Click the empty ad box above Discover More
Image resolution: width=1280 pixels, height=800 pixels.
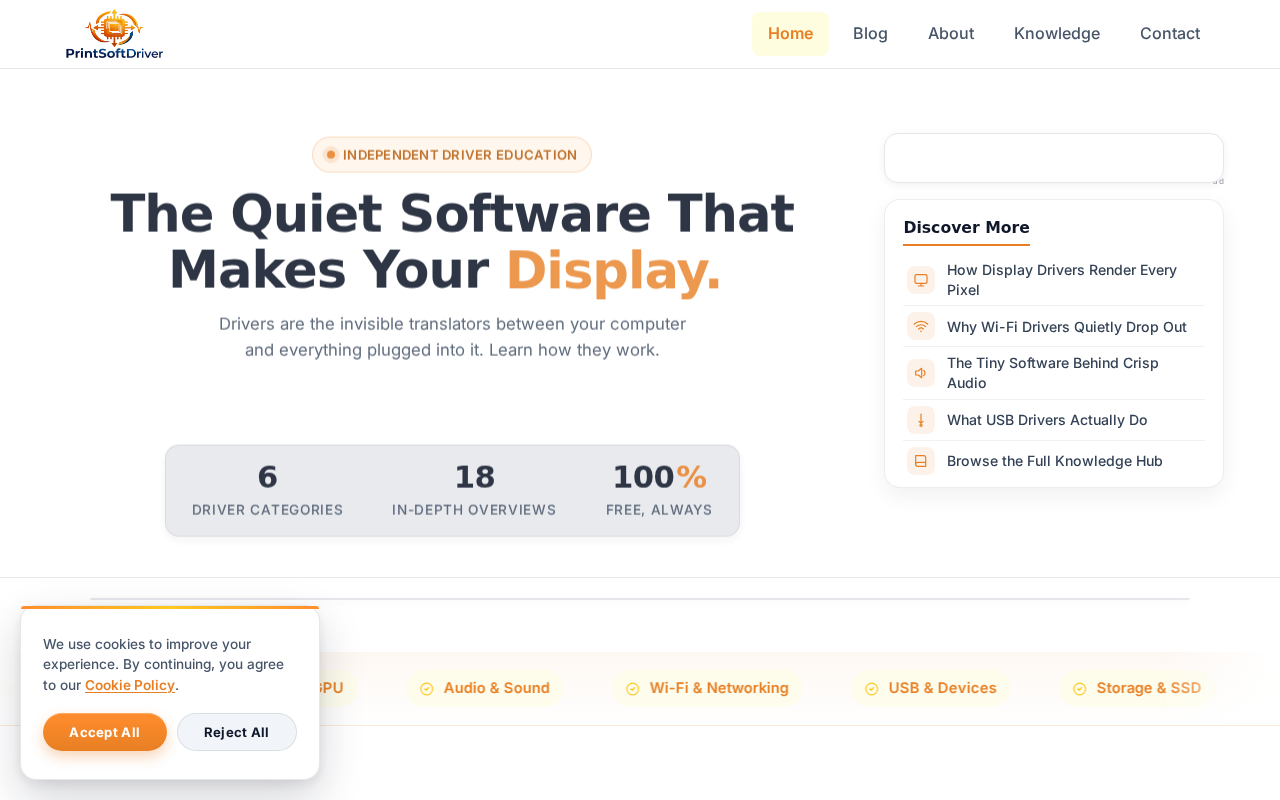pos(1054,158)
